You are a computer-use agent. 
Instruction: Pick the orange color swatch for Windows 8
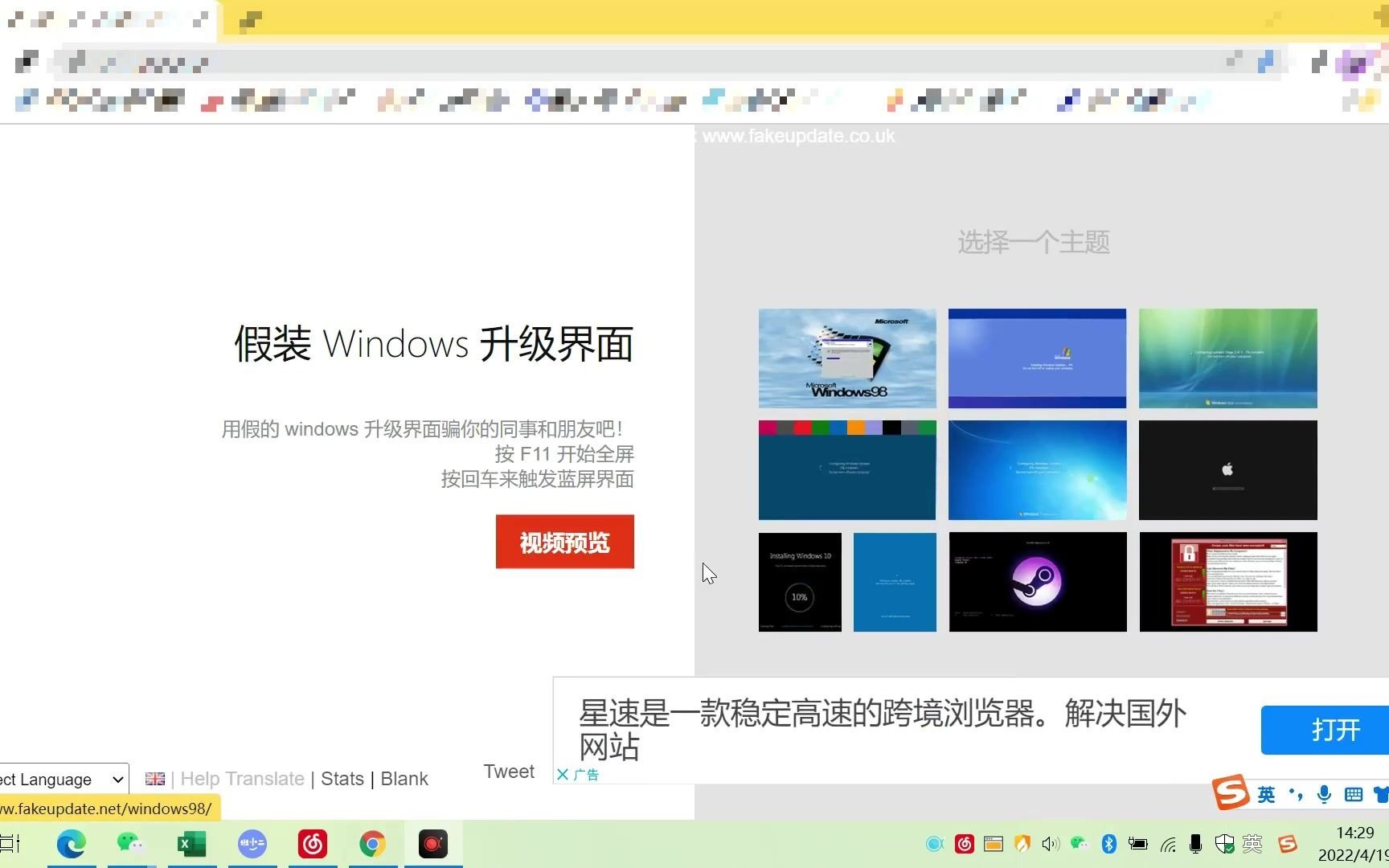[856, 428]
